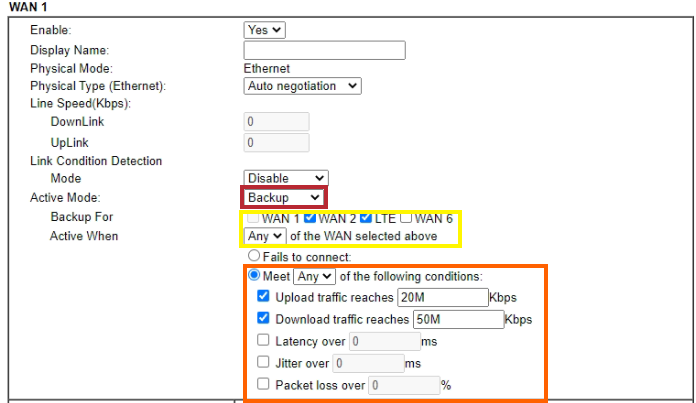Uncheck Download traffic reaches checkbox
696x403 pixels.
click(263, 318)
